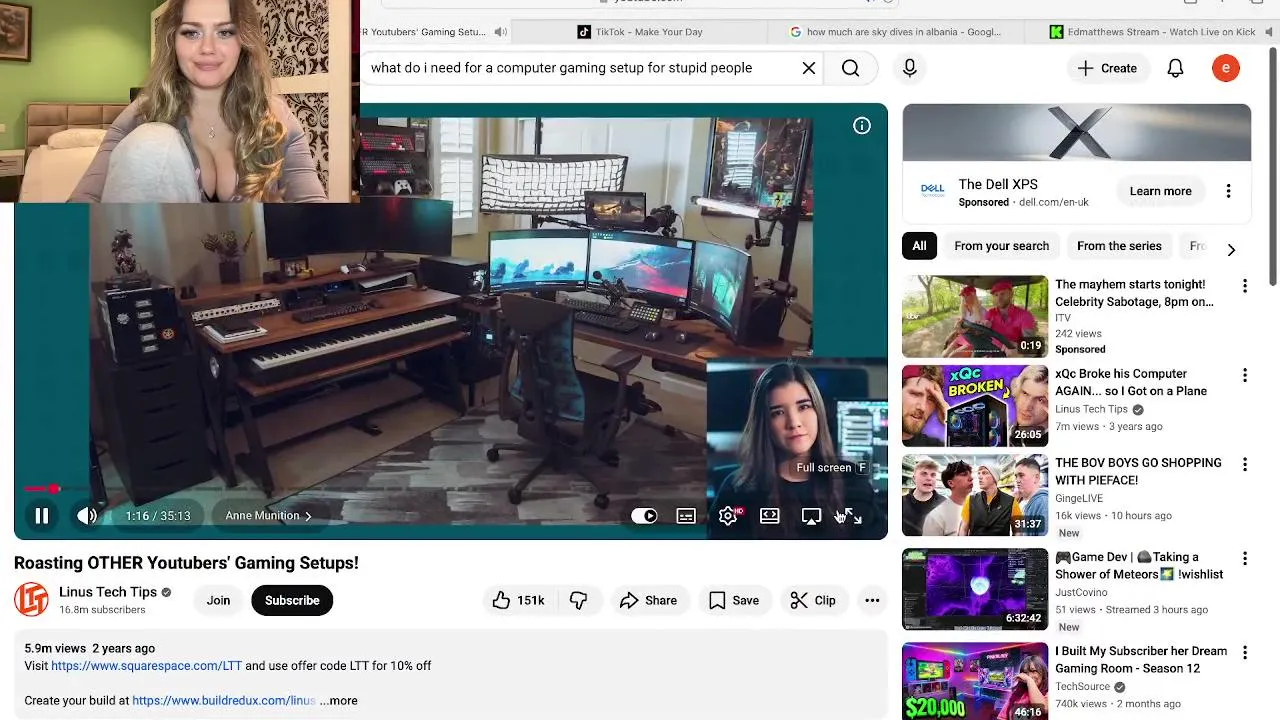Click the Dell logo in ad
This screenshot has height=720, width=1280.
(932, 190)
